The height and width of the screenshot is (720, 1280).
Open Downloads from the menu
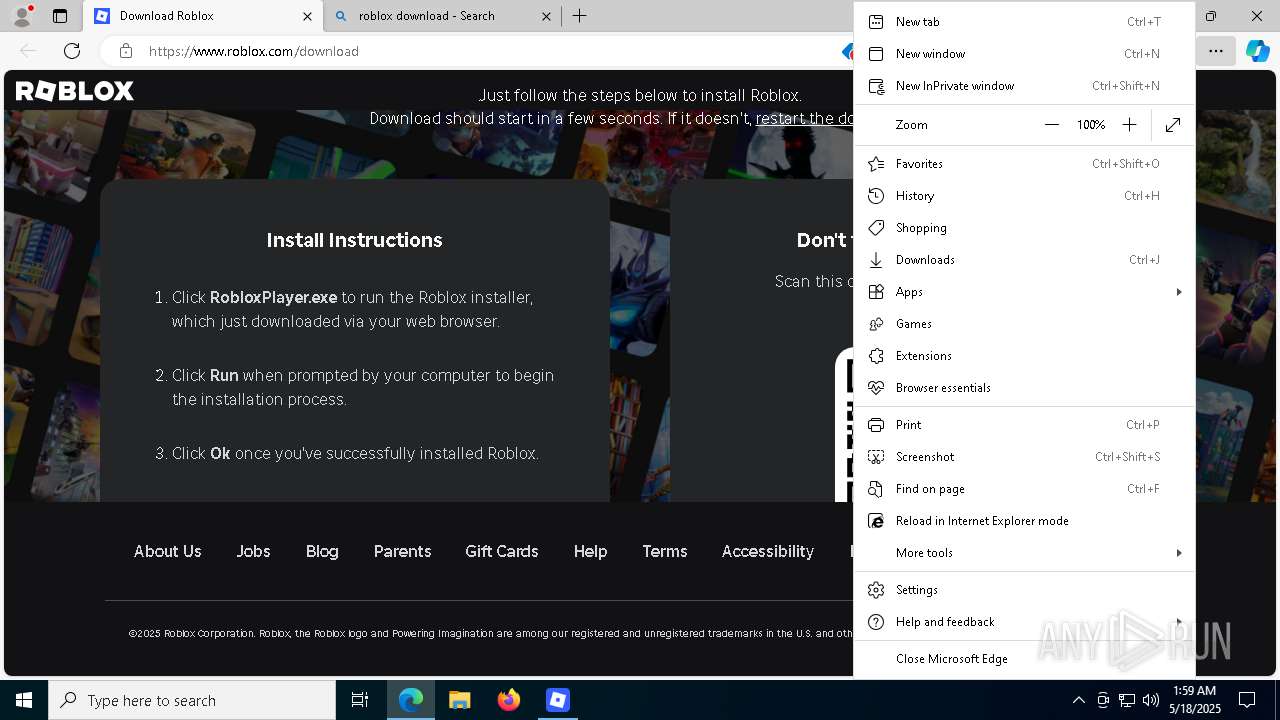[1024, 260]
